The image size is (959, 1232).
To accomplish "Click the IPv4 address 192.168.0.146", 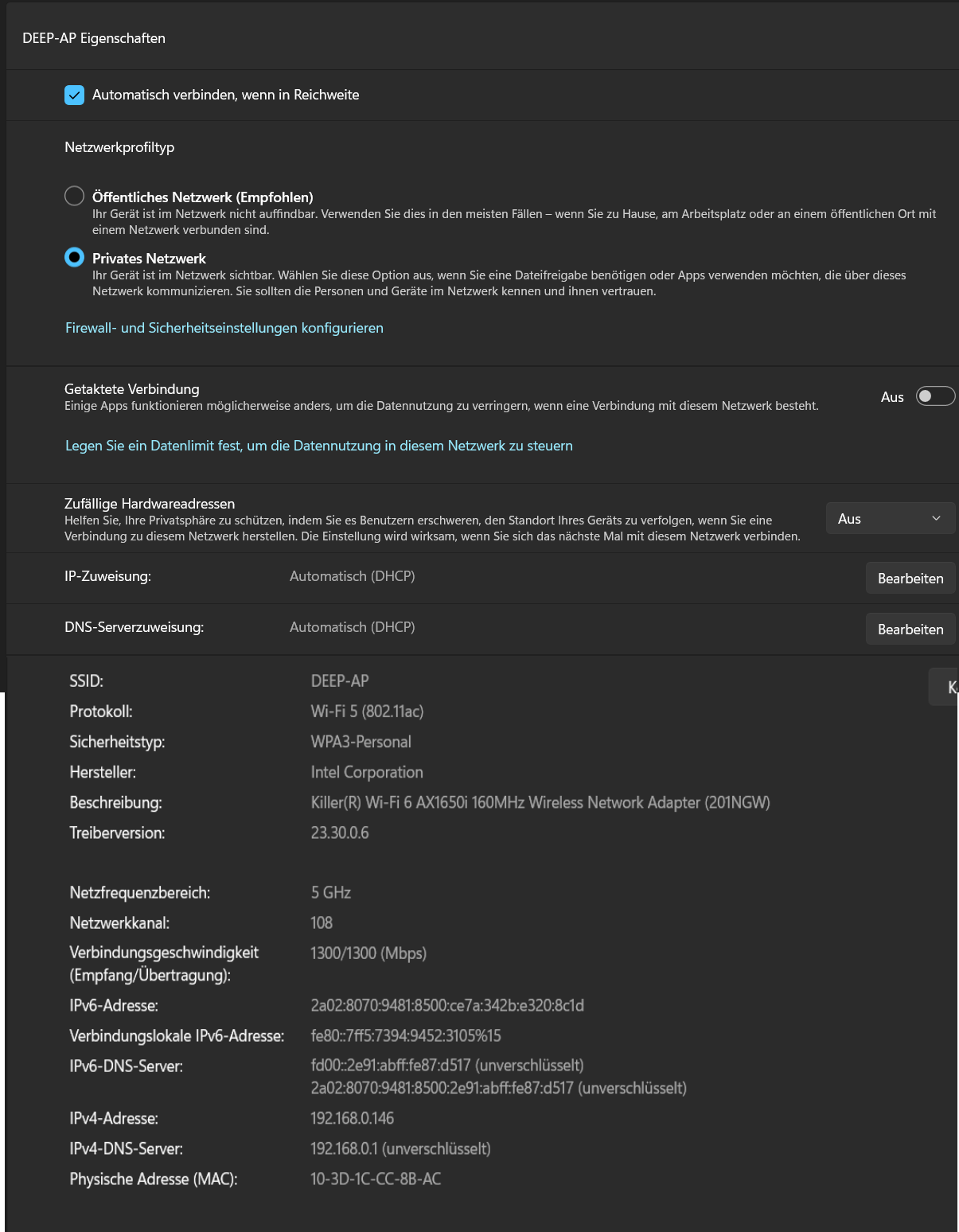I will coord(352,1118).
